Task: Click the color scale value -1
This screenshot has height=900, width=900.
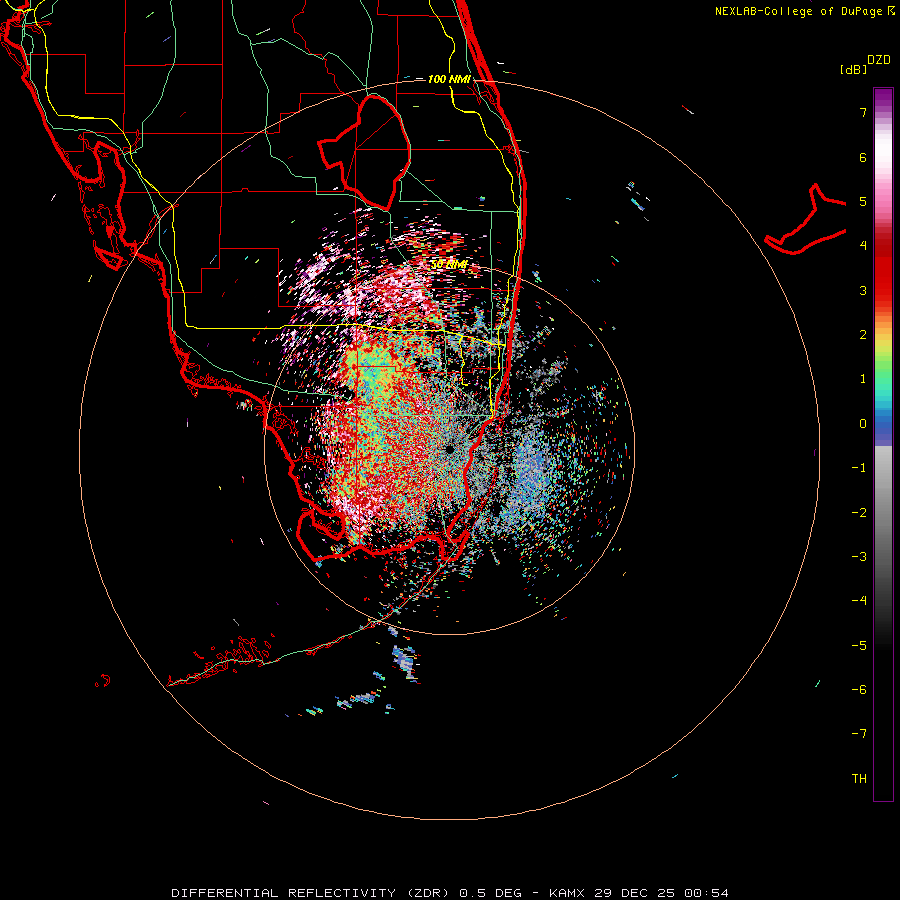Action: point(859,468)
